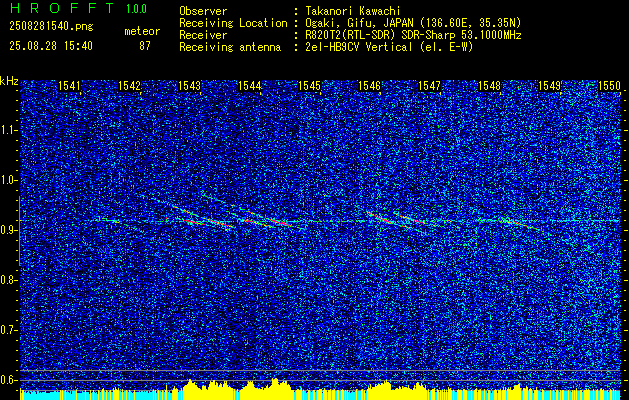Click the 1541 time marker
The height and width of the screenshot is (400, 629).
(69, 86)
